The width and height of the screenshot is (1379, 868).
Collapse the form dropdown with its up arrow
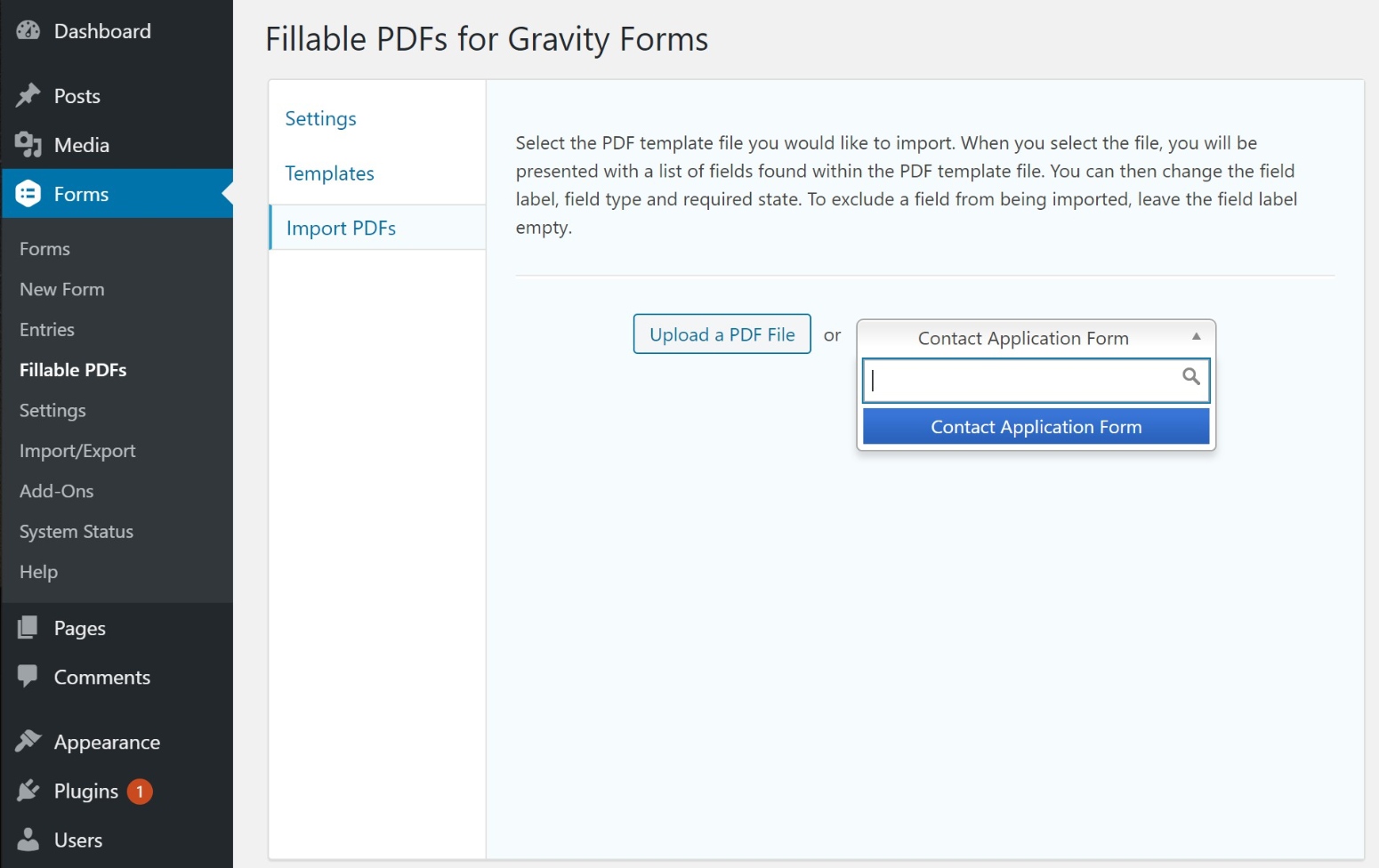pos(1196,335)
